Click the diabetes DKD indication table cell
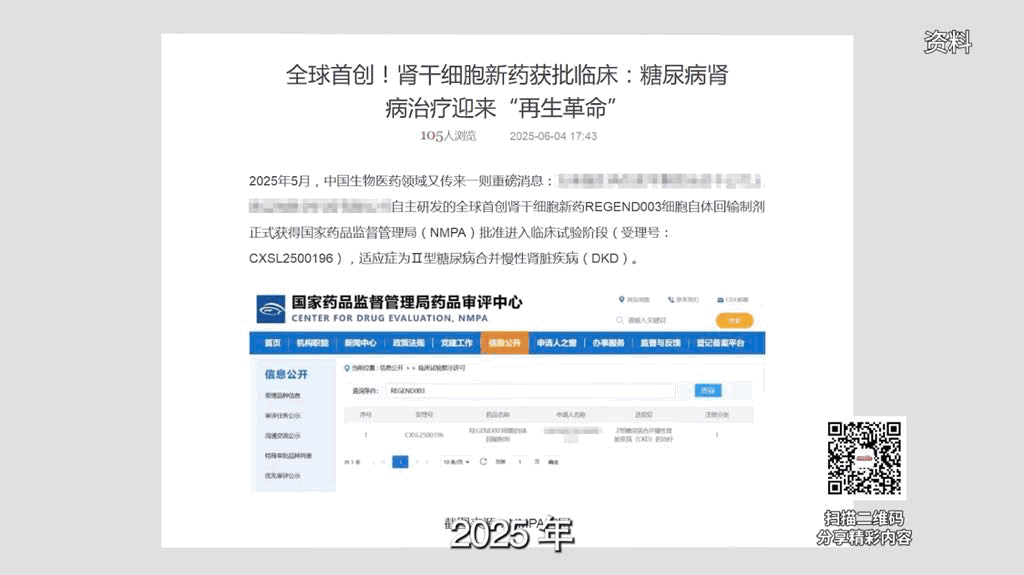This screenshot has height=575, width=1024. 644,435
